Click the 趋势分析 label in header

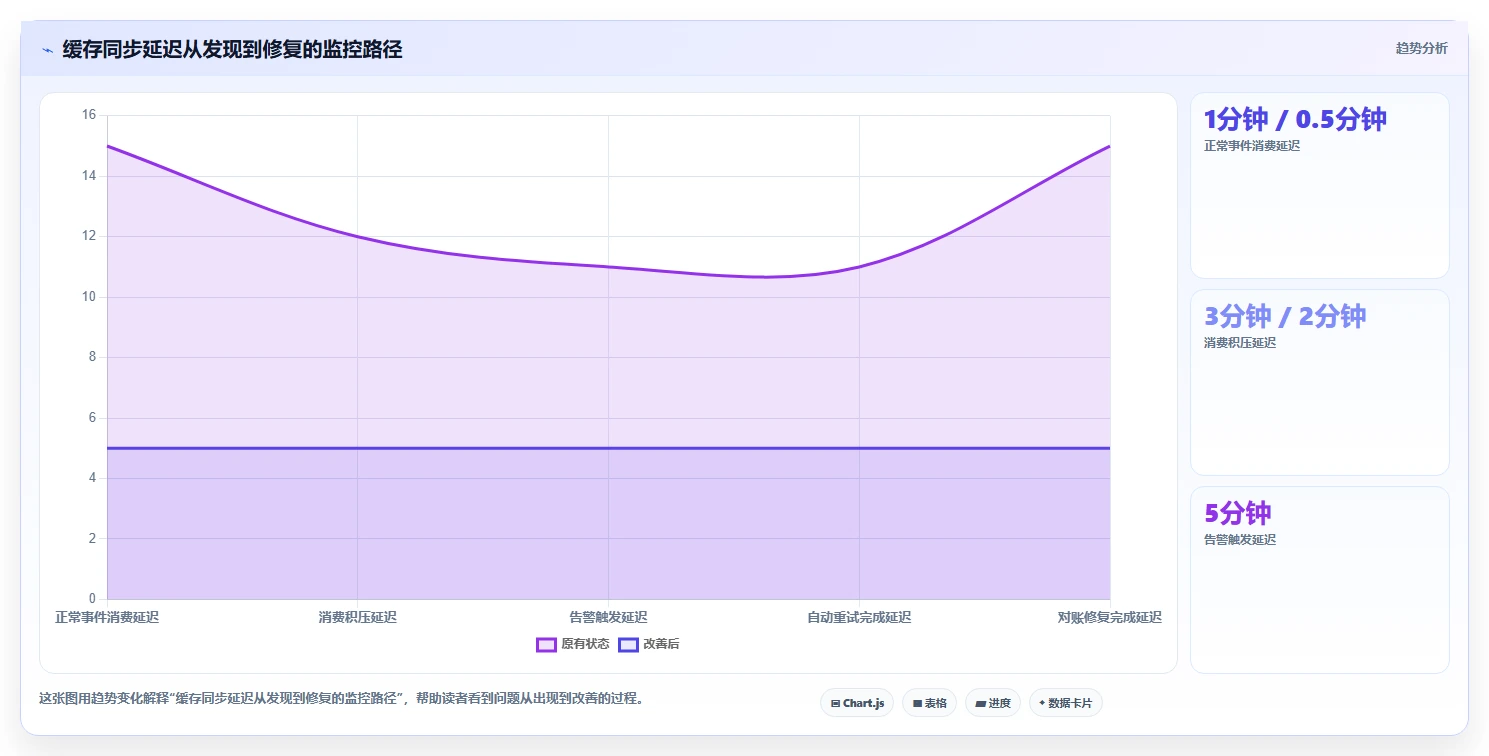pyautogui.click(x=1421, y=48)
